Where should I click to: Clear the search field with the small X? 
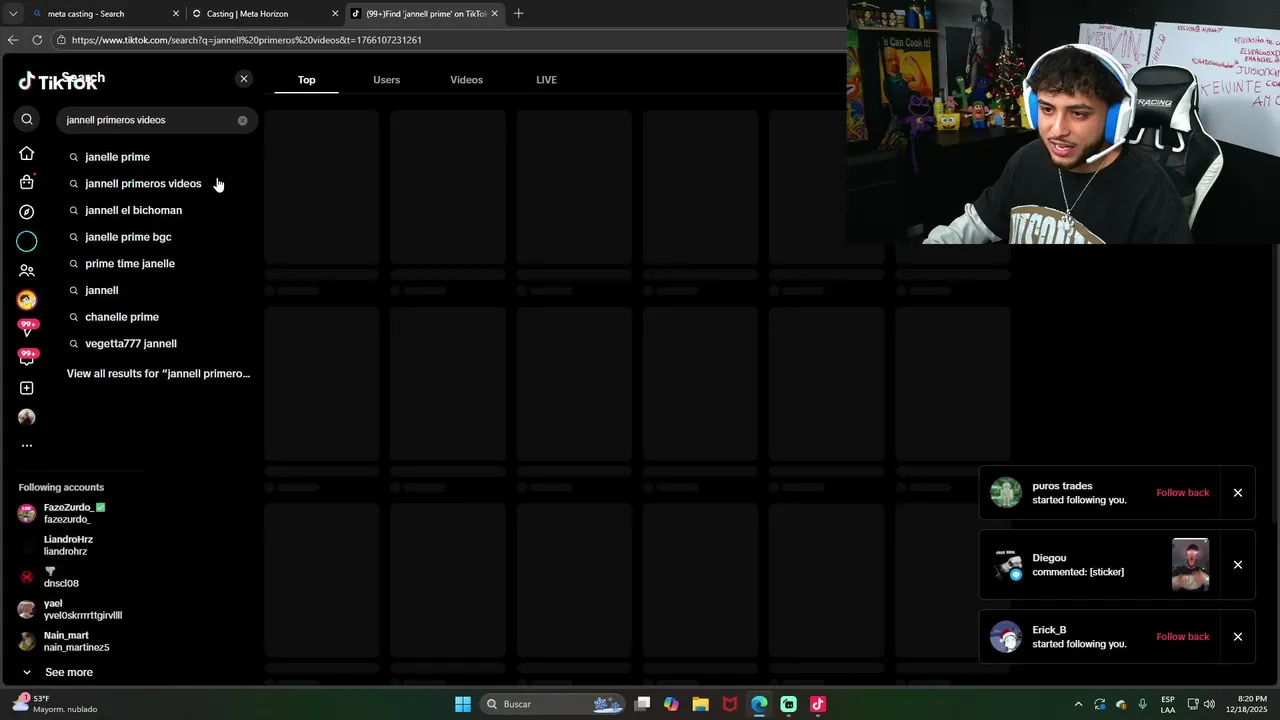pos(242,120)
